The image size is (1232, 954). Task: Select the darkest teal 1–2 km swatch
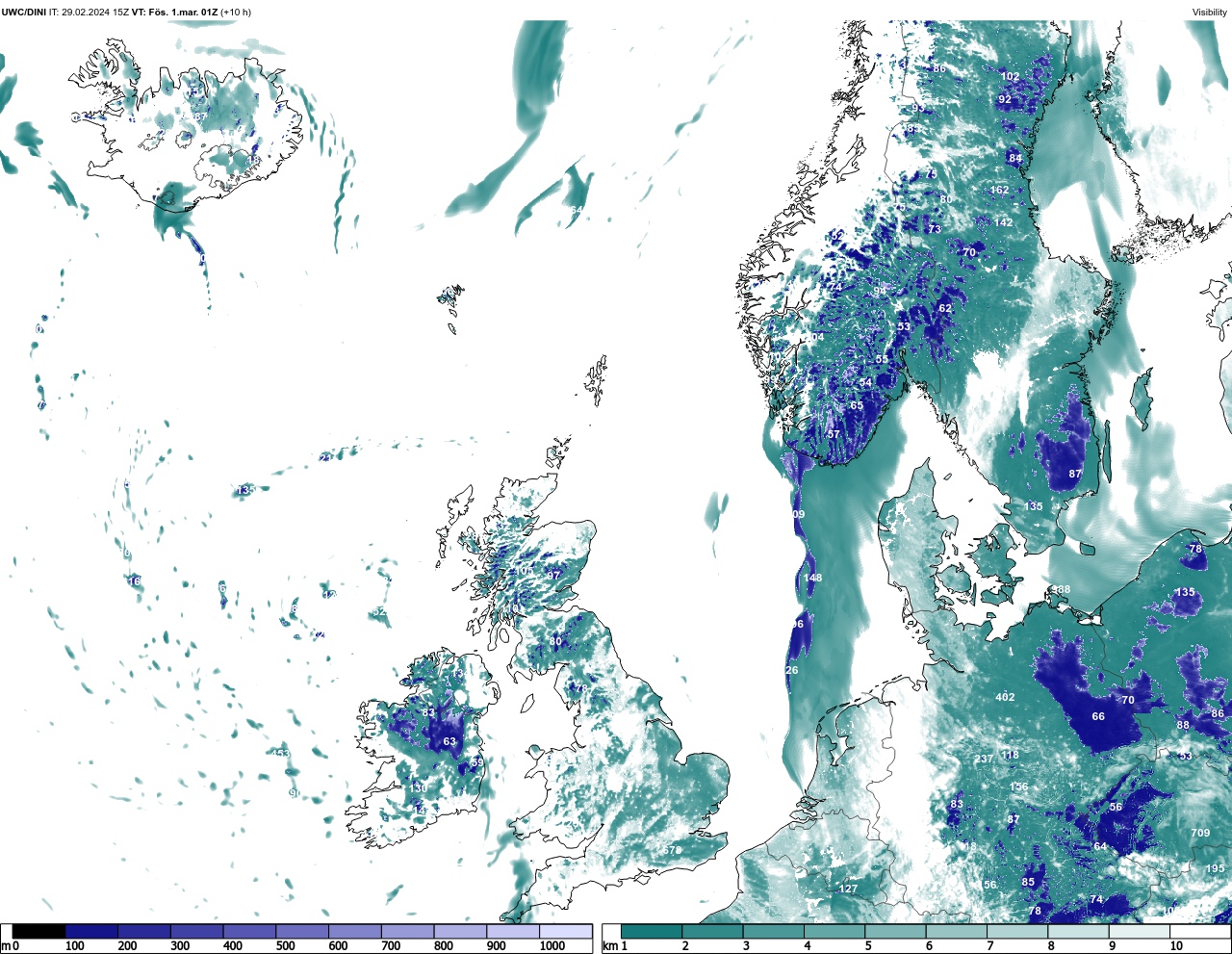tap(652, 931)
